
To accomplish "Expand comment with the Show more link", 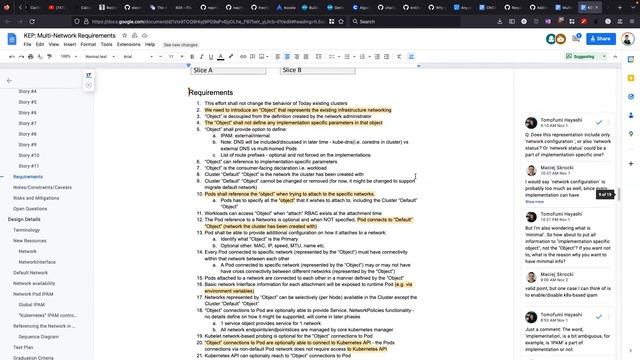I will (534, 202).
